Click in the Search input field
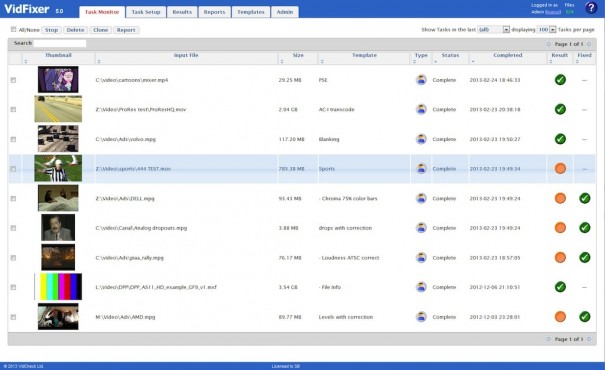The width and height of the screenshot is (605, 370). click(x=60, y=43)
